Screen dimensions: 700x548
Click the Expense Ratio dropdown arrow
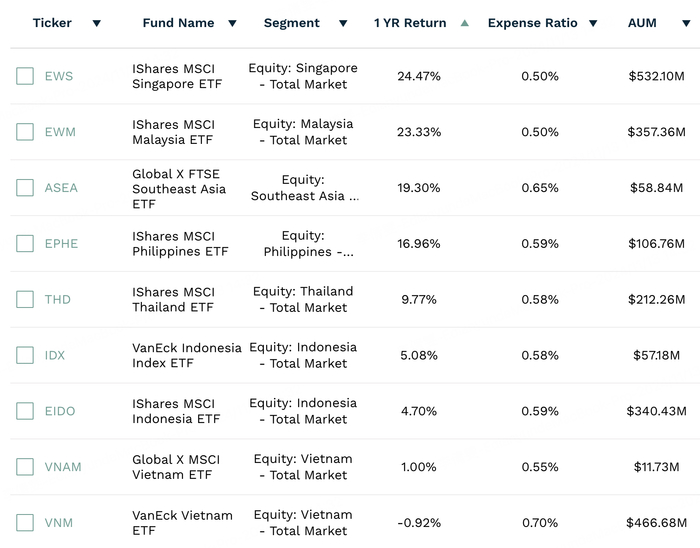point(593,23)
